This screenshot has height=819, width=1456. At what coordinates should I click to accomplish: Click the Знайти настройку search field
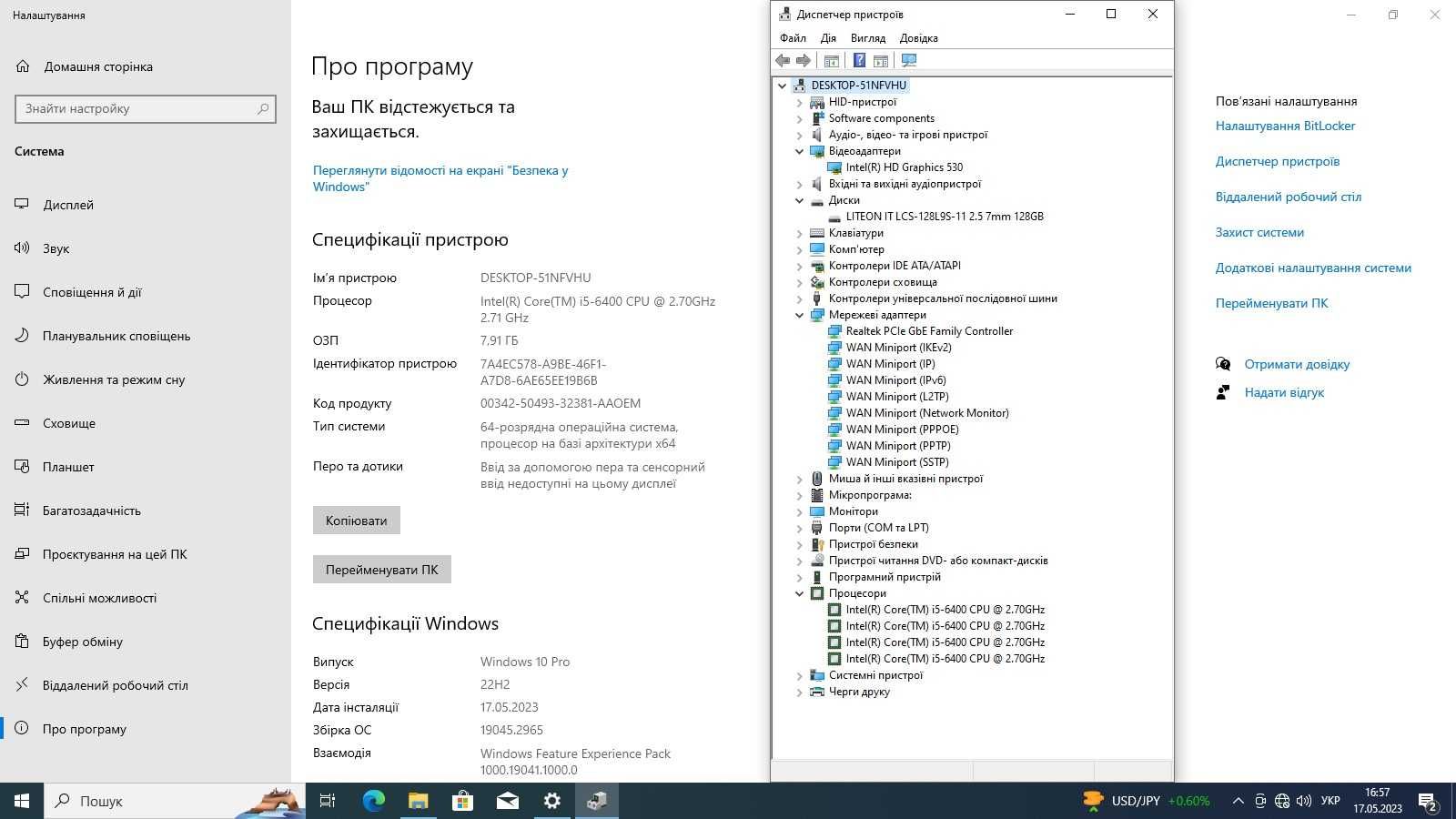pyautogui.click(x=146, y=108)
